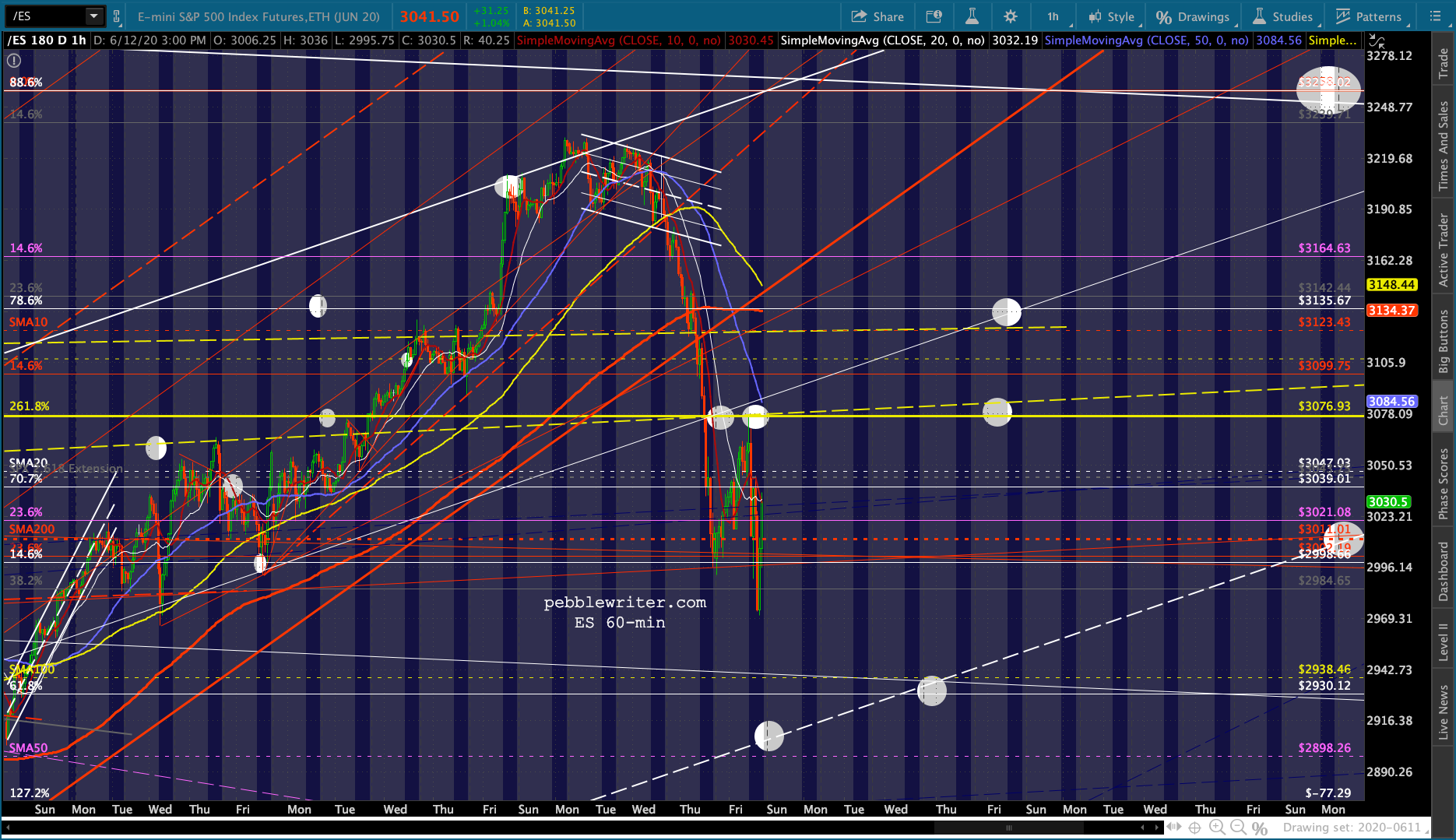Screen dimensions: 1456x840
Task: Click the Share button
Action: 877,16
